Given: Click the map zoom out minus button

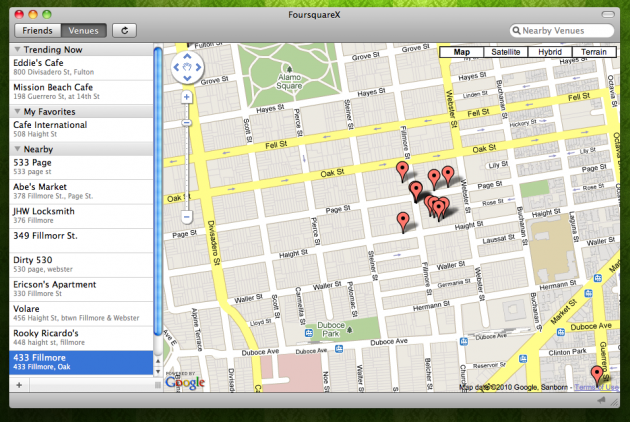Looking at the screenshot, I should [187, 217].
